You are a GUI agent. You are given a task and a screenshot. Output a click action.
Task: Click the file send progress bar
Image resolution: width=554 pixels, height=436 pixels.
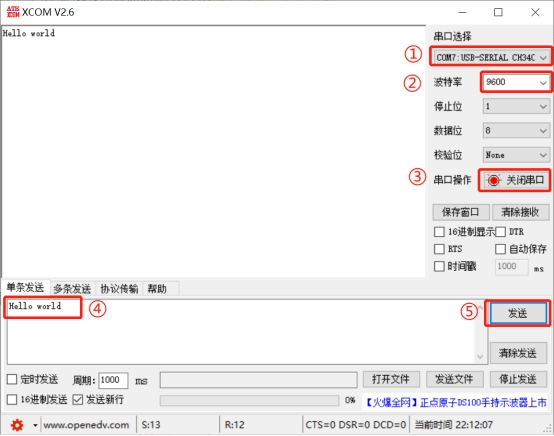(249, 400)
